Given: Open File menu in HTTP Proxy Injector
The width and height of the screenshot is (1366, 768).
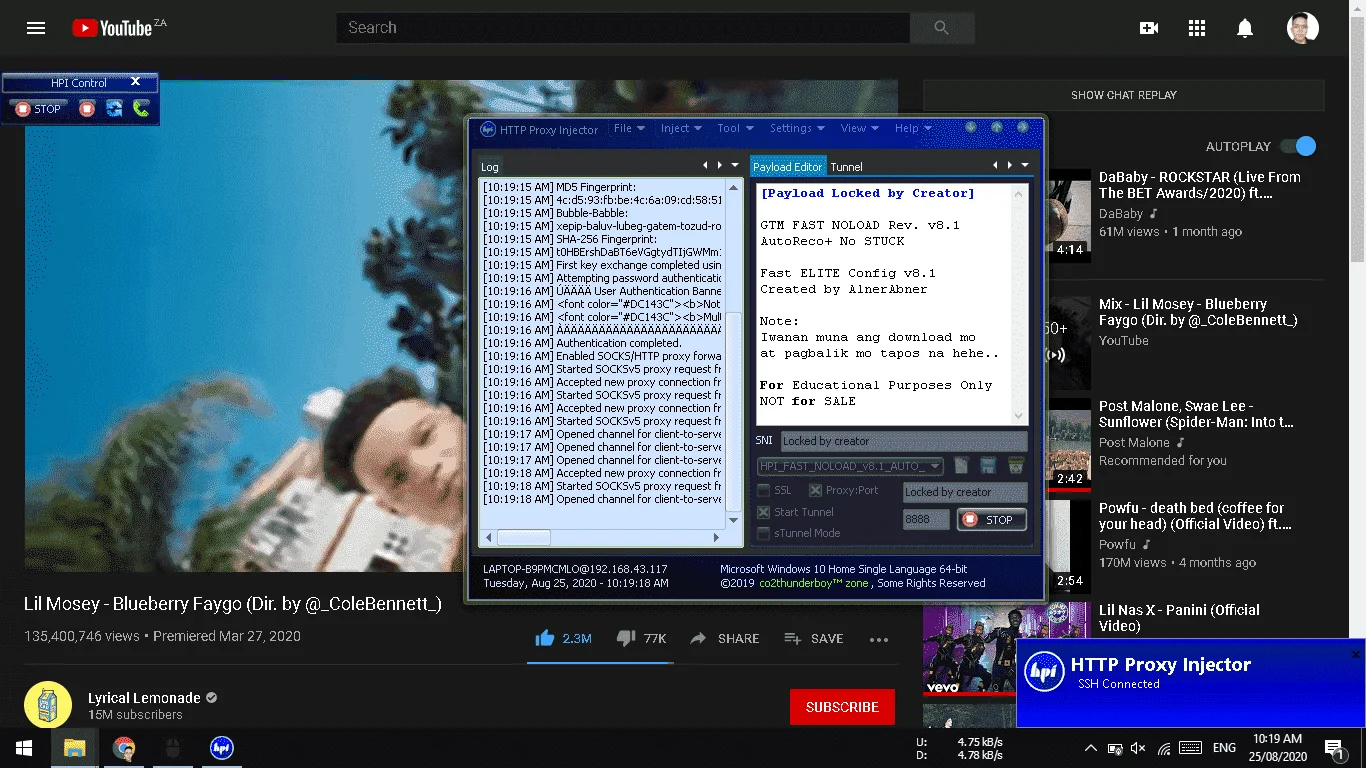Looking at the screenshot, I should [629, 128].
